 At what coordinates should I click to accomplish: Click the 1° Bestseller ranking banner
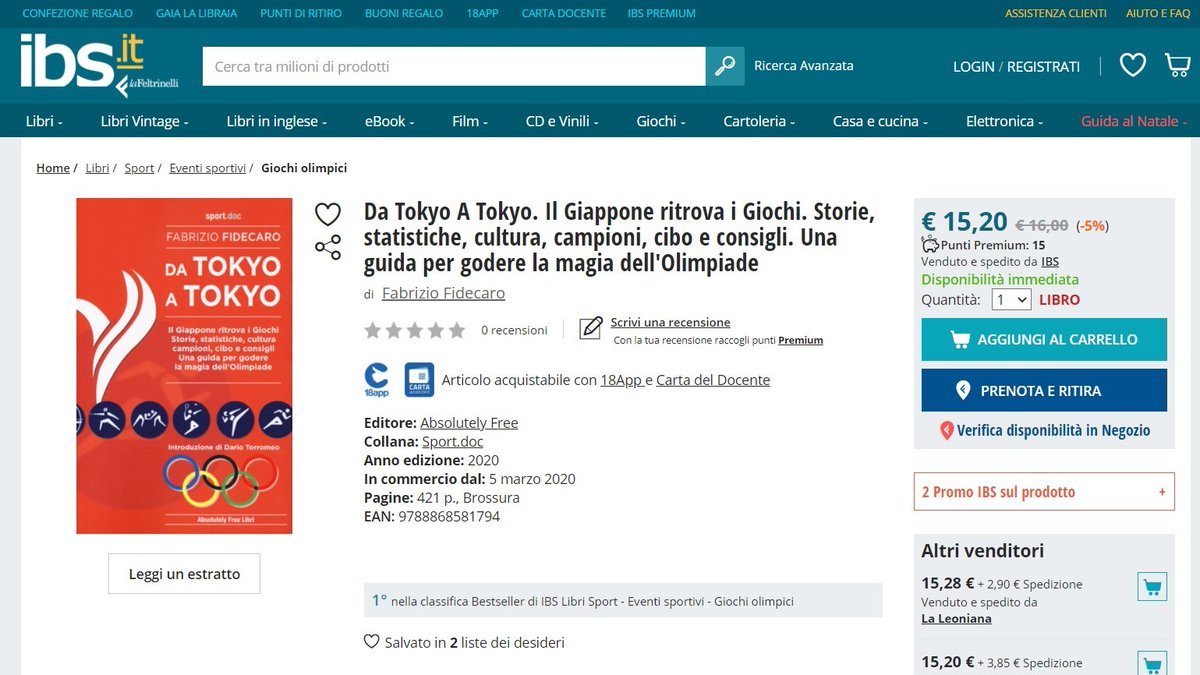623,601
